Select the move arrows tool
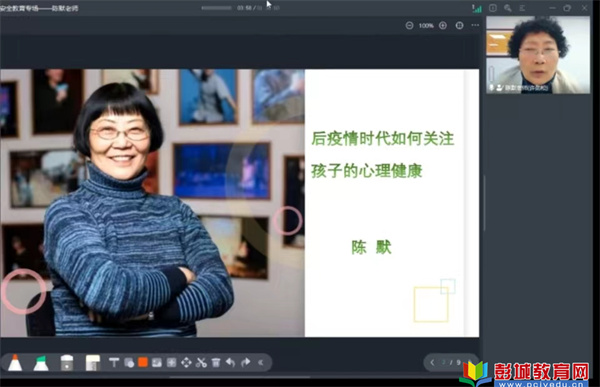The image size is (600, 387). click(x=186, y=363)
